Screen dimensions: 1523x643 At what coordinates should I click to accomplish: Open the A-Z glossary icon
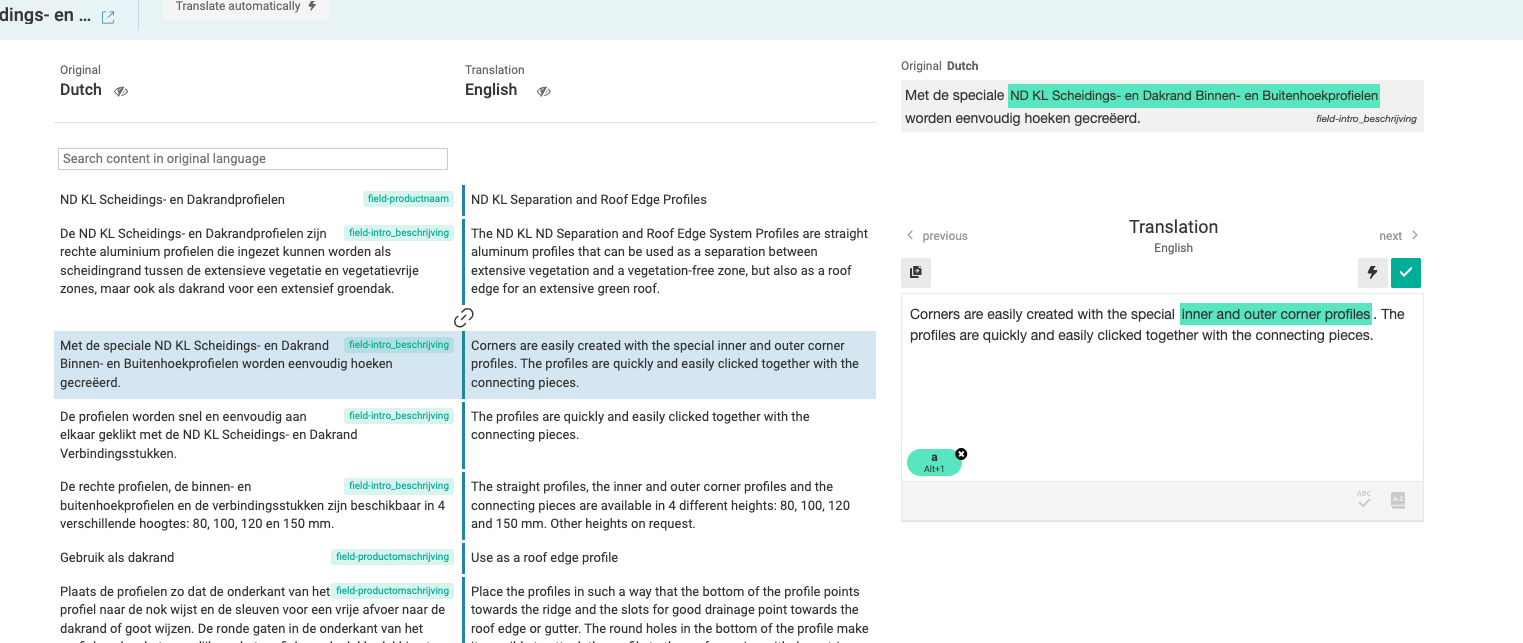(x=1398, y=499)
